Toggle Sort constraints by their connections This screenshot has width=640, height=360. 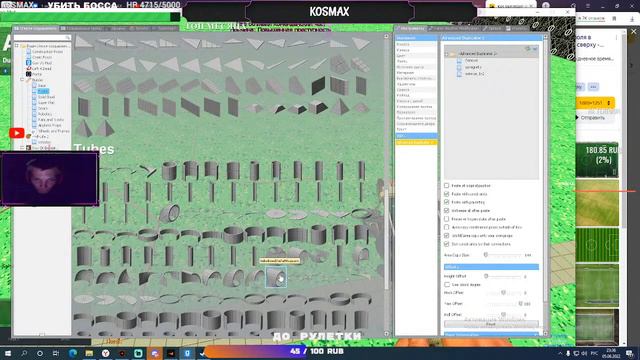click(447, 244)
